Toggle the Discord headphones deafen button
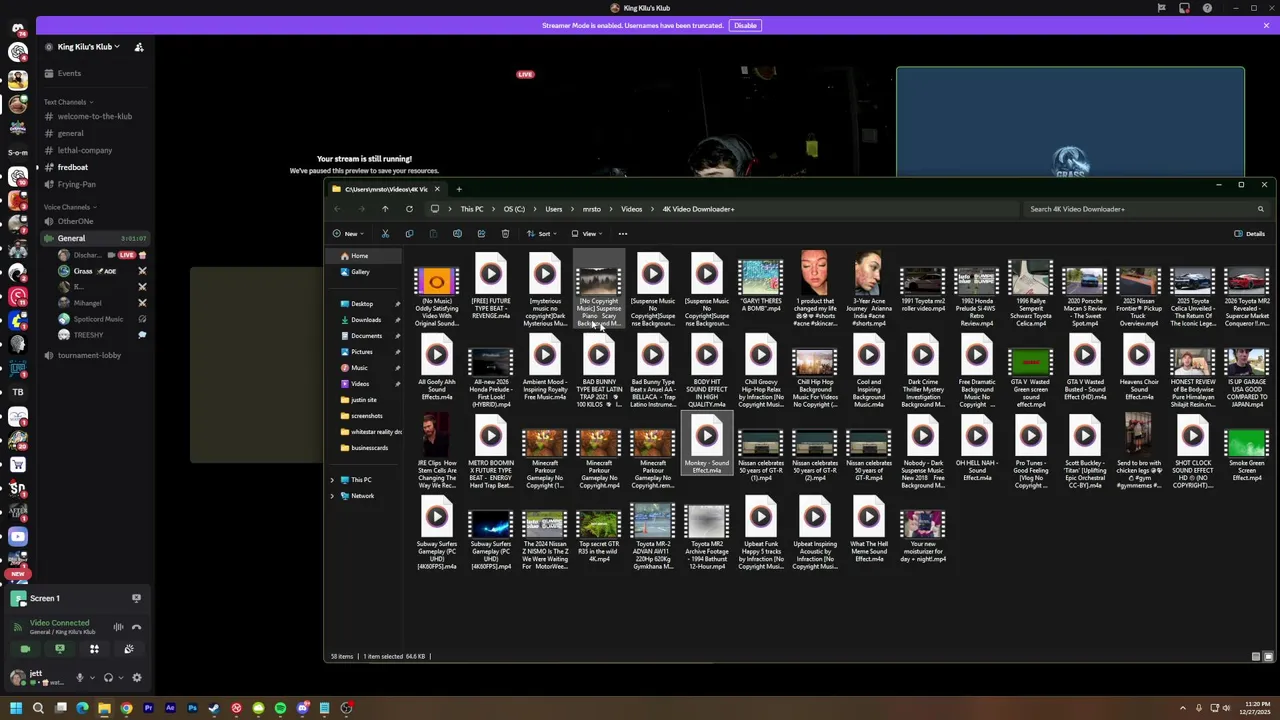This screenshot has width=1280, height=720. coord(108,677)
